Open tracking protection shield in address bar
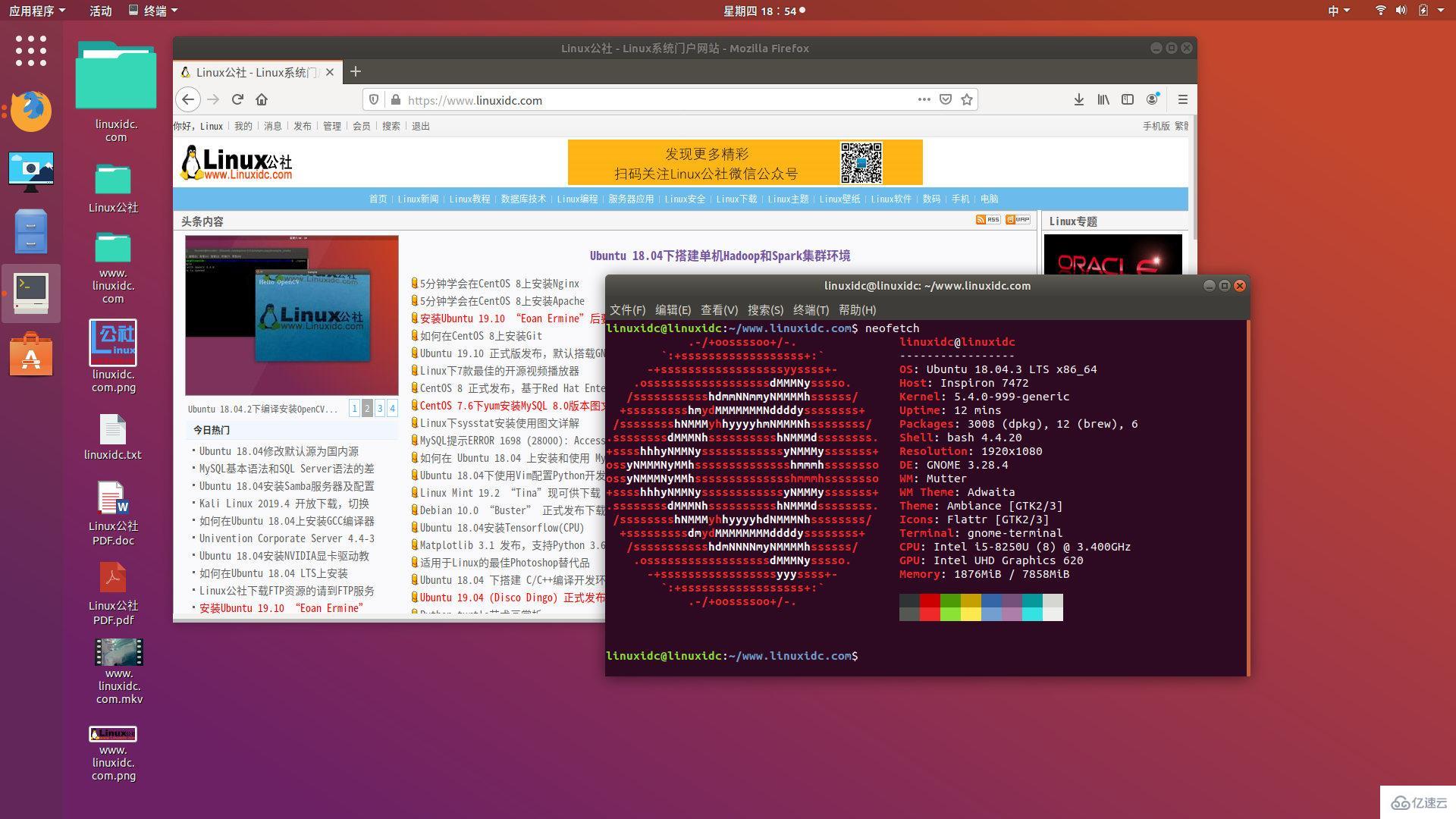Viewport: 1456px width, 819px height. [374, 99]
